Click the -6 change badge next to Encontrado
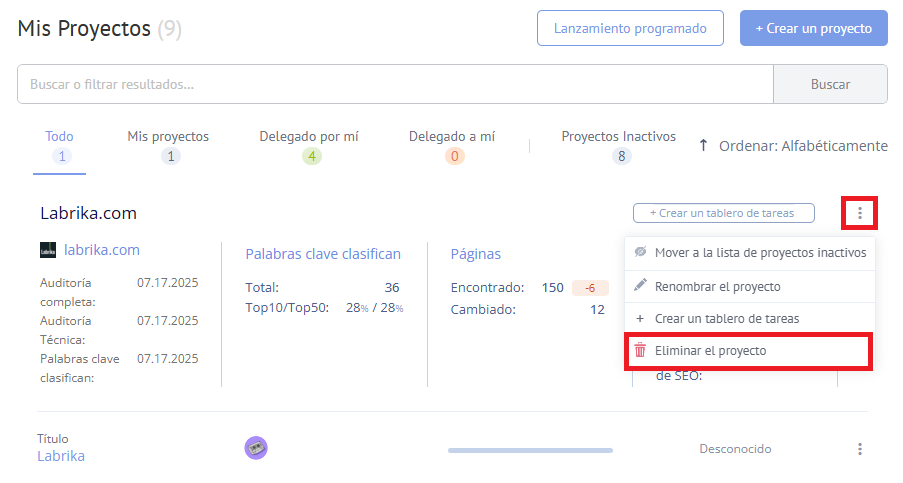Viewport: 903px width, 483px height. [x=590, y=288]
